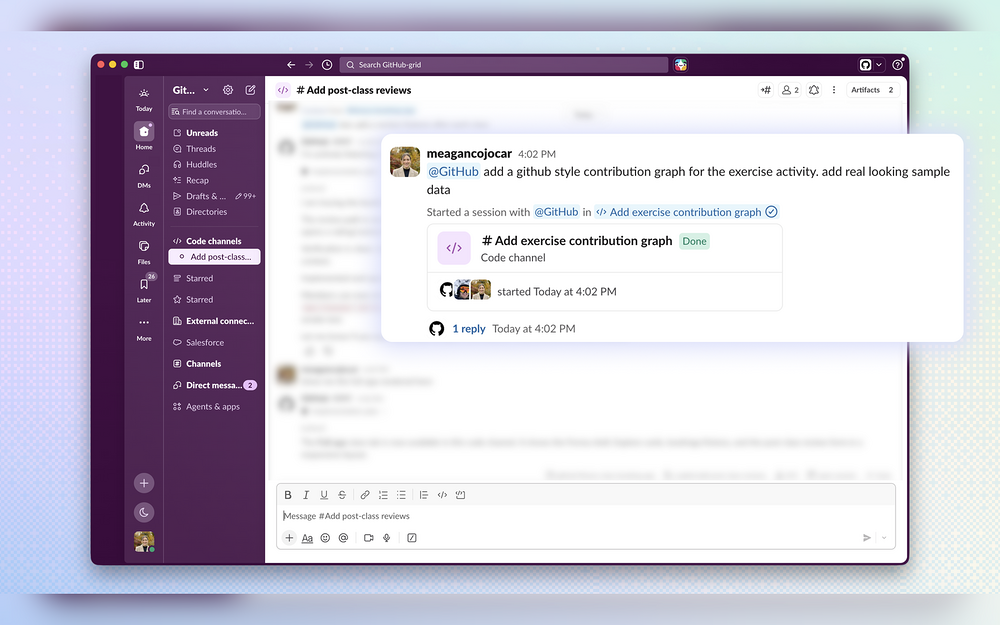Open the colorful assistant icon beside search

680,64
